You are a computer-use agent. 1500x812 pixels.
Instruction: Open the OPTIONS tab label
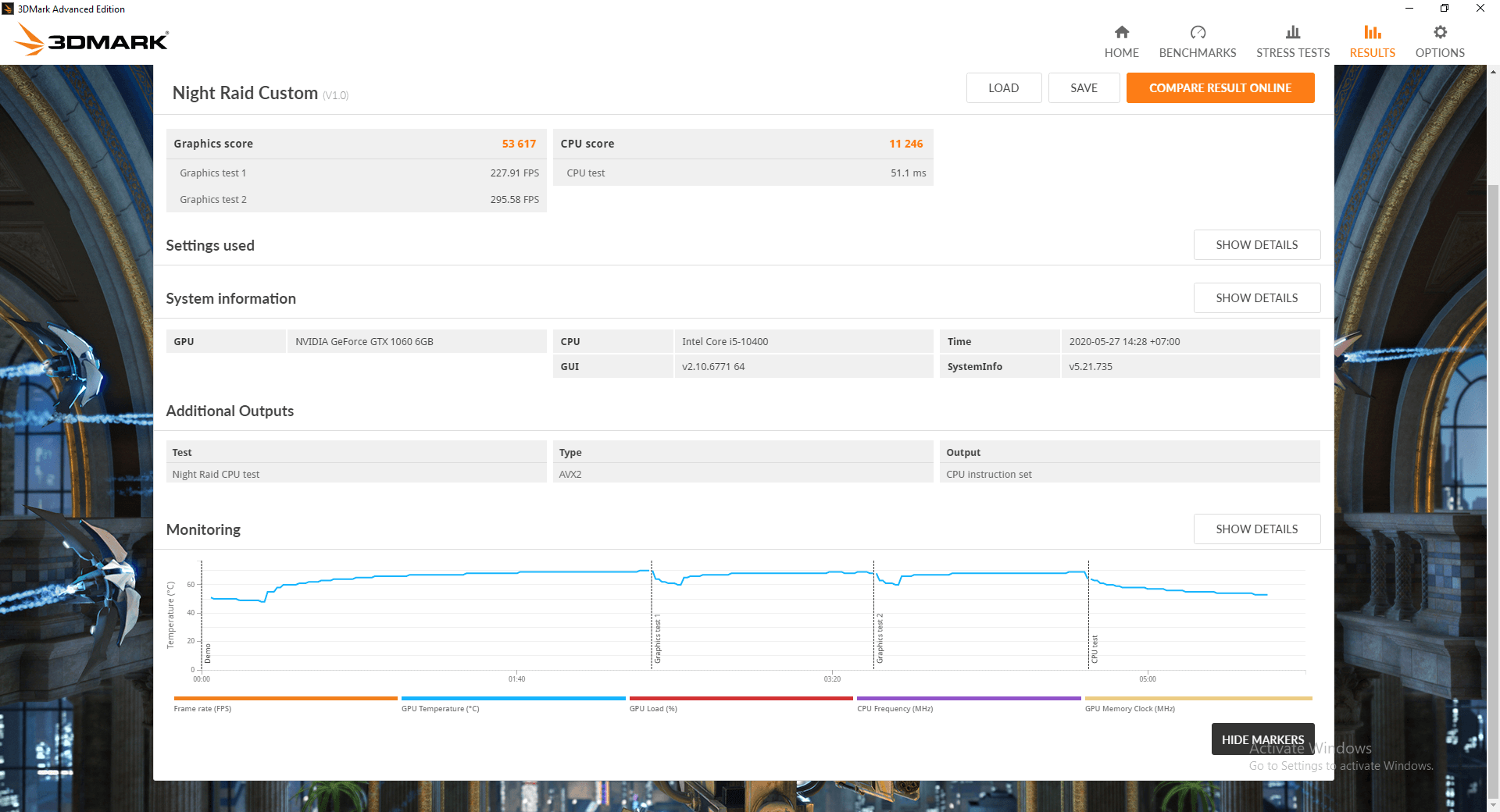point(1440,53)
